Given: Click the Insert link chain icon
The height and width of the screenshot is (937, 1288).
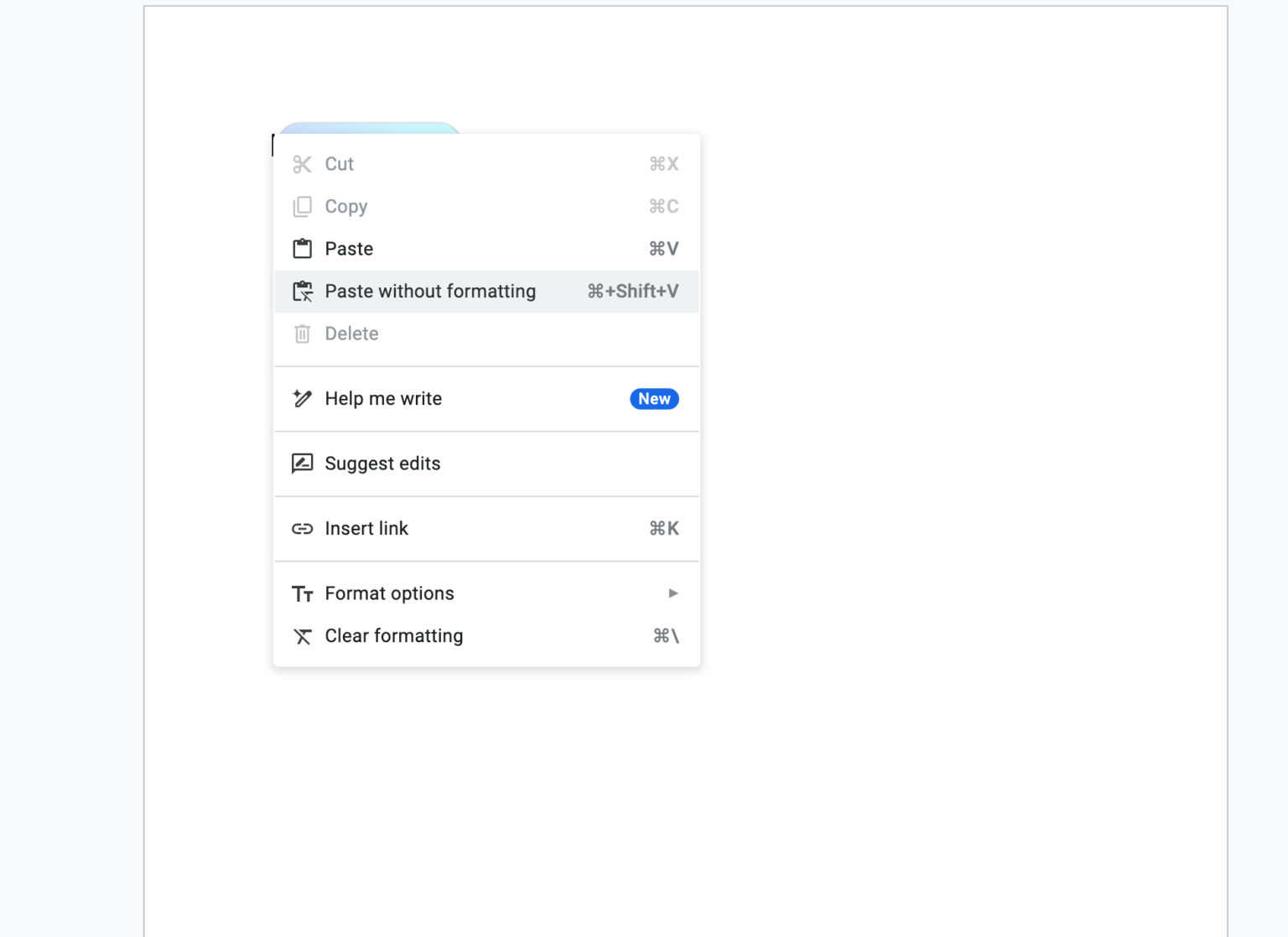Looking at the screenshot, I should (302, 529).
